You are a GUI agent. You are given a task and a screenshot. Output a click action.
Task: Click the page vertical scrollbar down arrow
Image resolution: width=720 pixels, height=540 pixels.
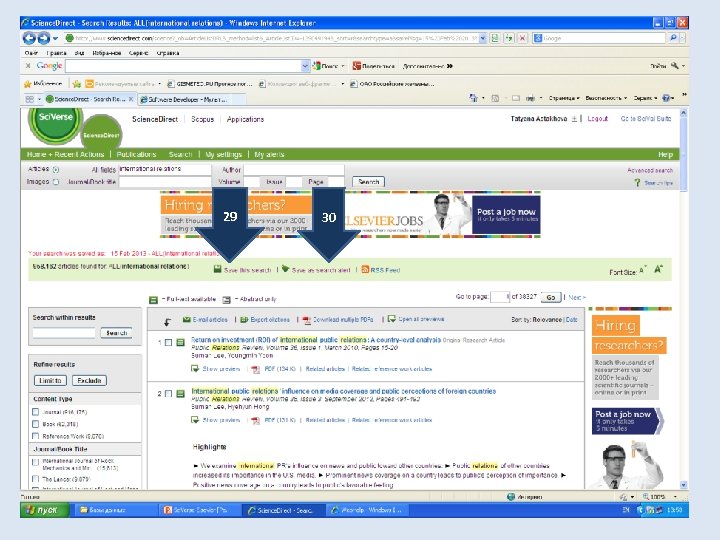pos(683,484)
